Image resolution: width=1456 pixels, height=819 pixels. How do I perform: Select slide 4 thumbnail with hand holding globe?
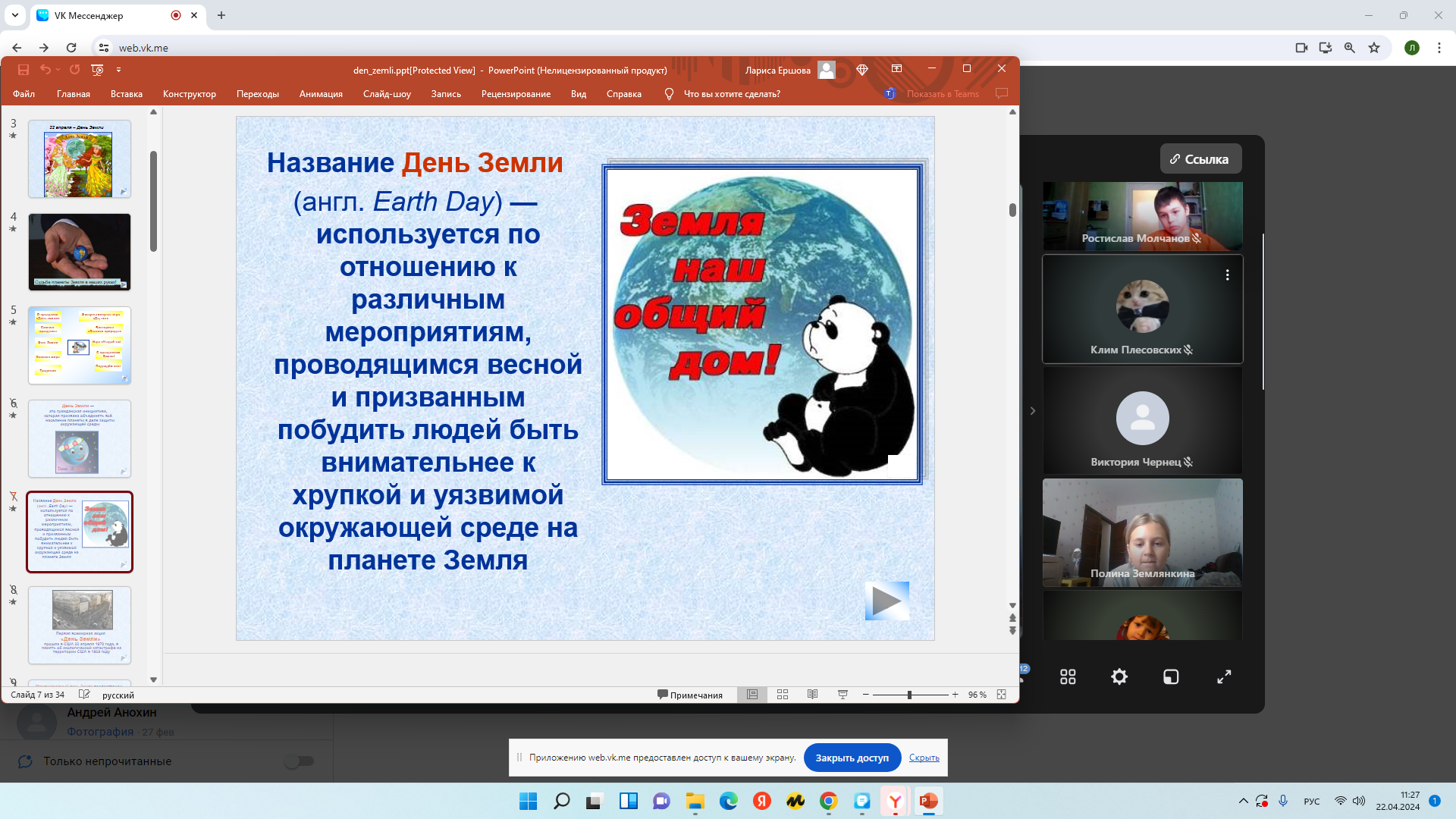[x=80, y=253]
